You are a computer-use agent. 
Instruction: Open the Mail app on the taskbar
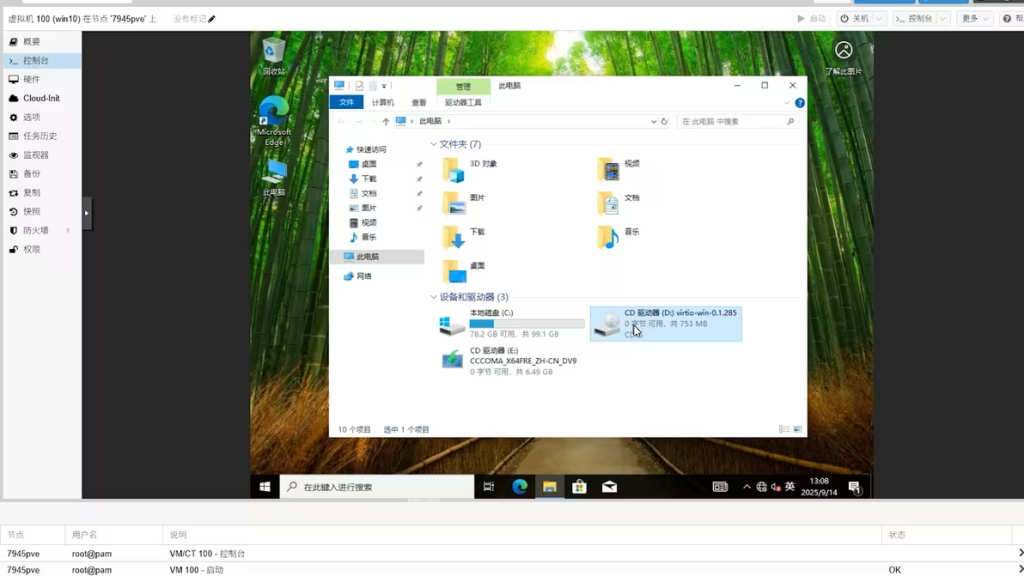(x=609, y=487)
